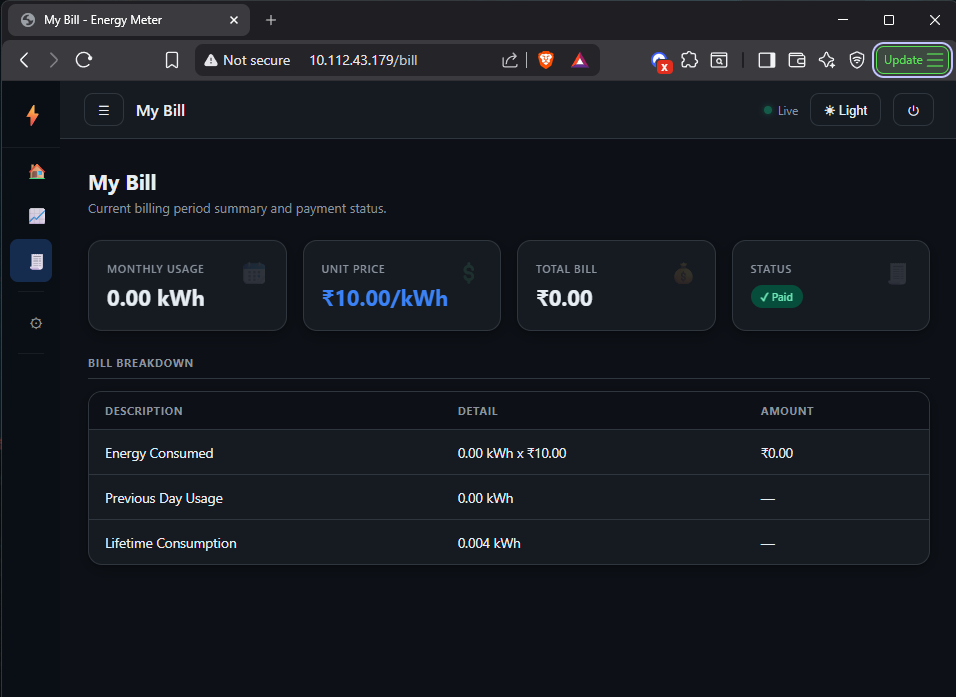Select the Previous Day Usage row label
Image resolution: width=956 pixels, height=697 pixels.
coord(164,498)
